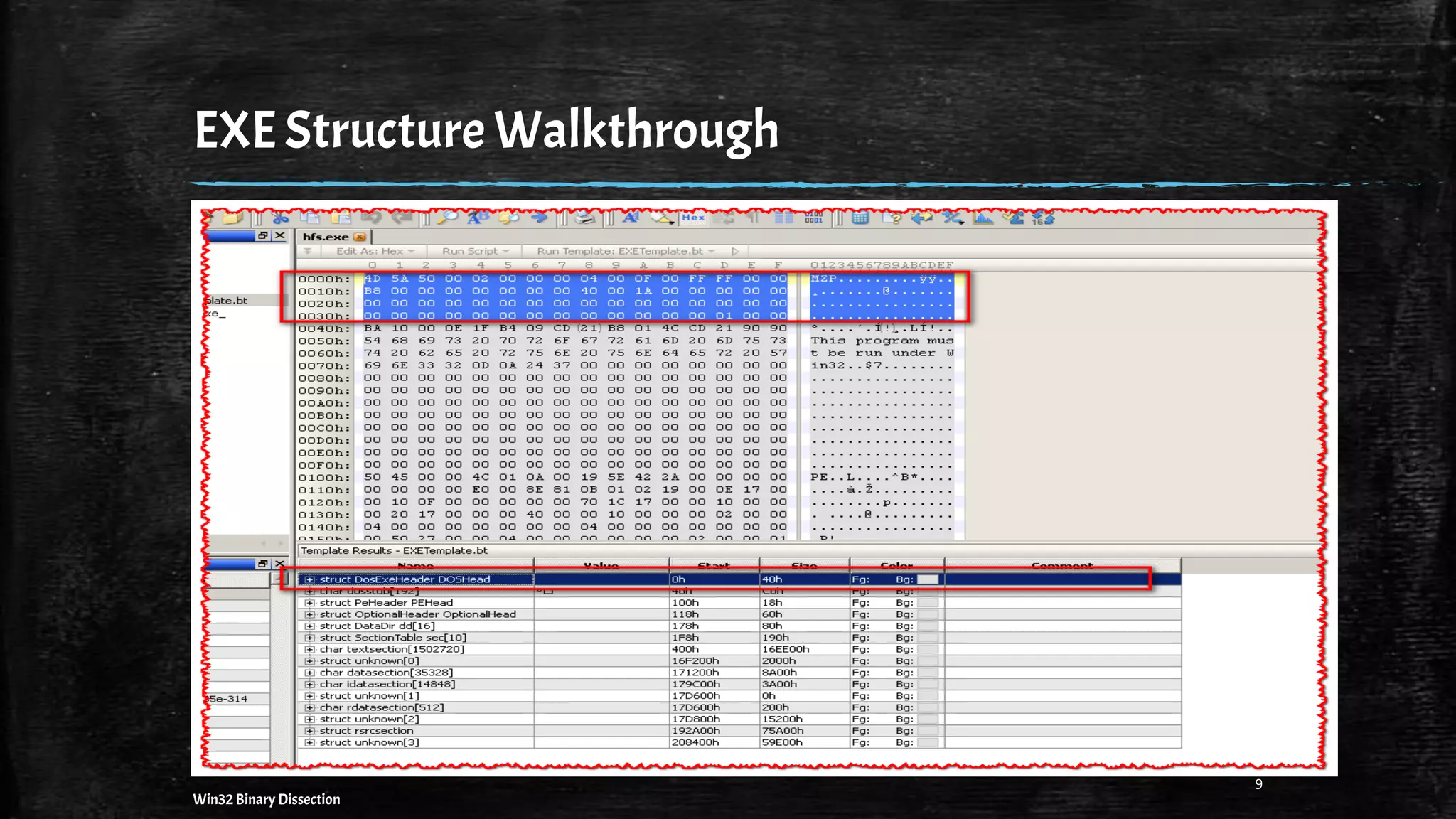The width and height of the screenshot is (1456, 819).
Task: Open the font settings icon
Action: pyautogui.click(x=631, y=218)
